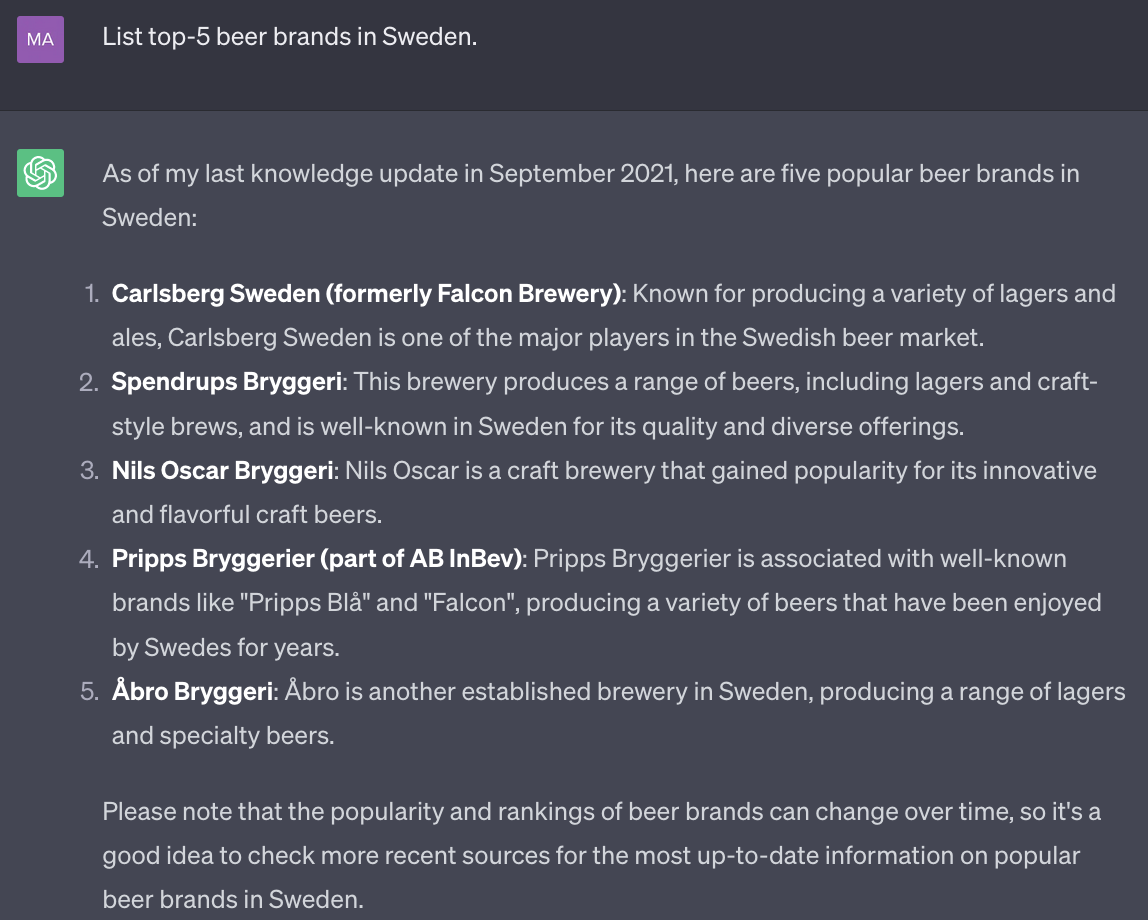
Task: Click the bold Carlsberg Sweden heading
Action: [366, 294]
